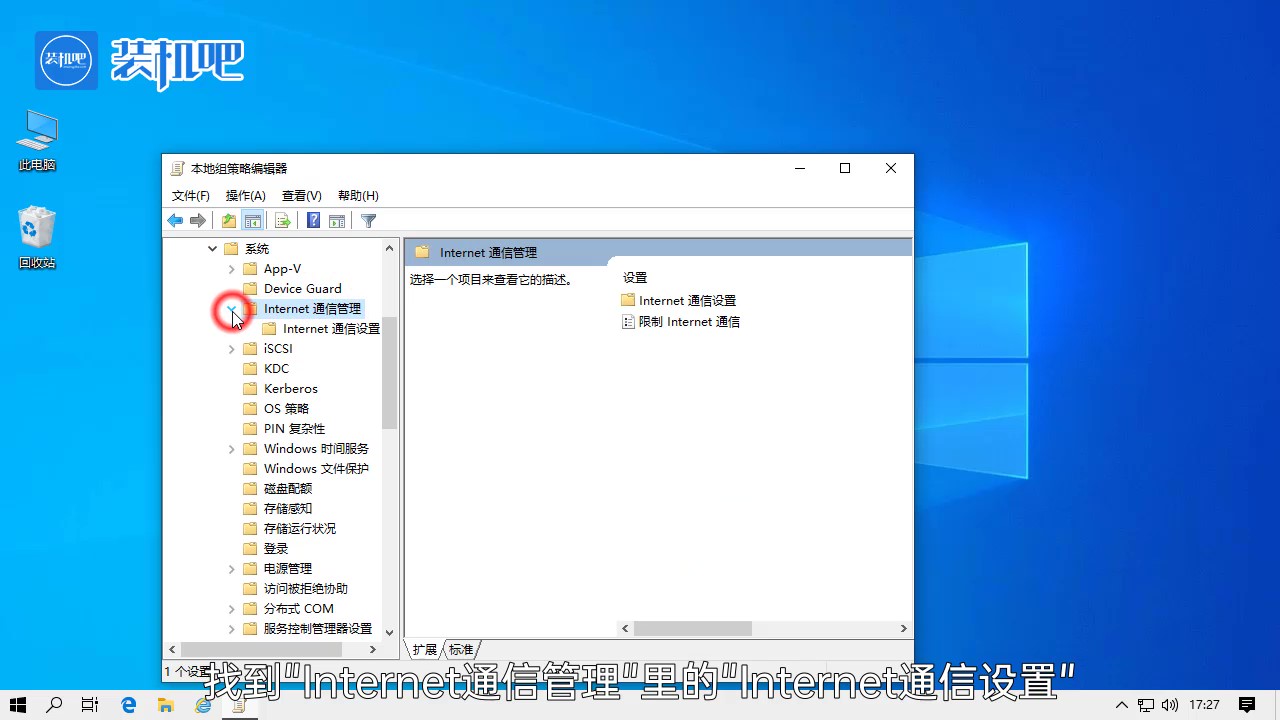The width and height of the screenshot is (1280, 720).
Task: Open the 操作(A) menu
Action: coord(245,195)
